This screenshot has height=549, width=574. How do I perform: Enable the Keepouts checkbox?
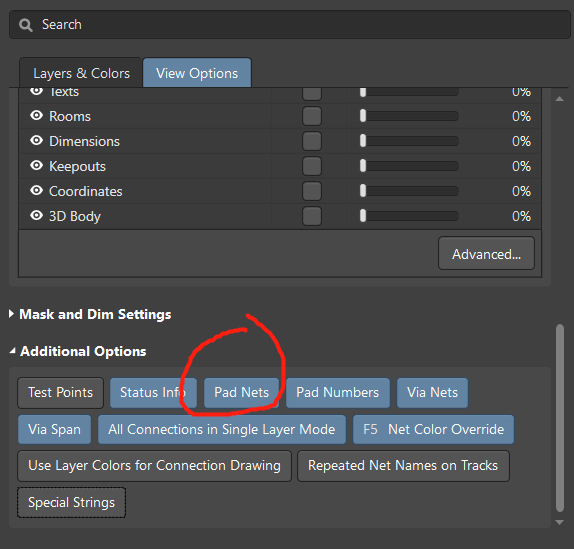tap(312, 166)
